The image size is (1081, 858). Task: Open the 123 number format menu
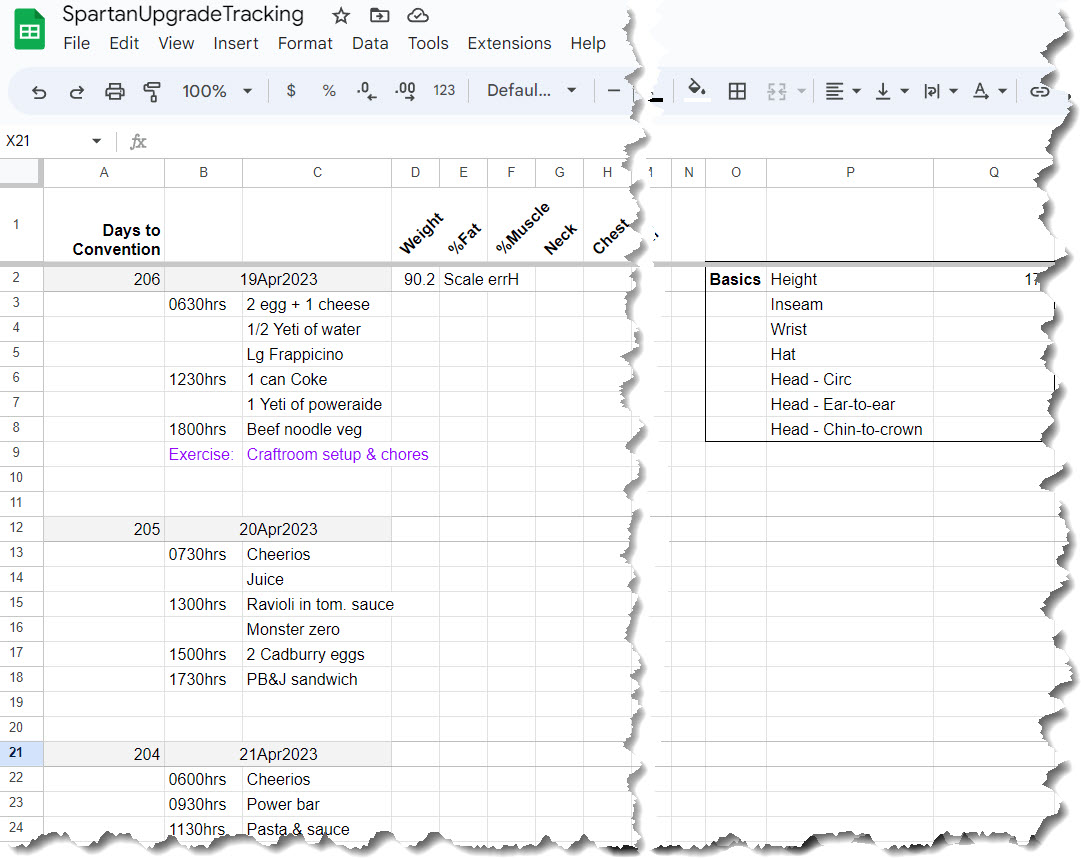(x=444, y=90)
